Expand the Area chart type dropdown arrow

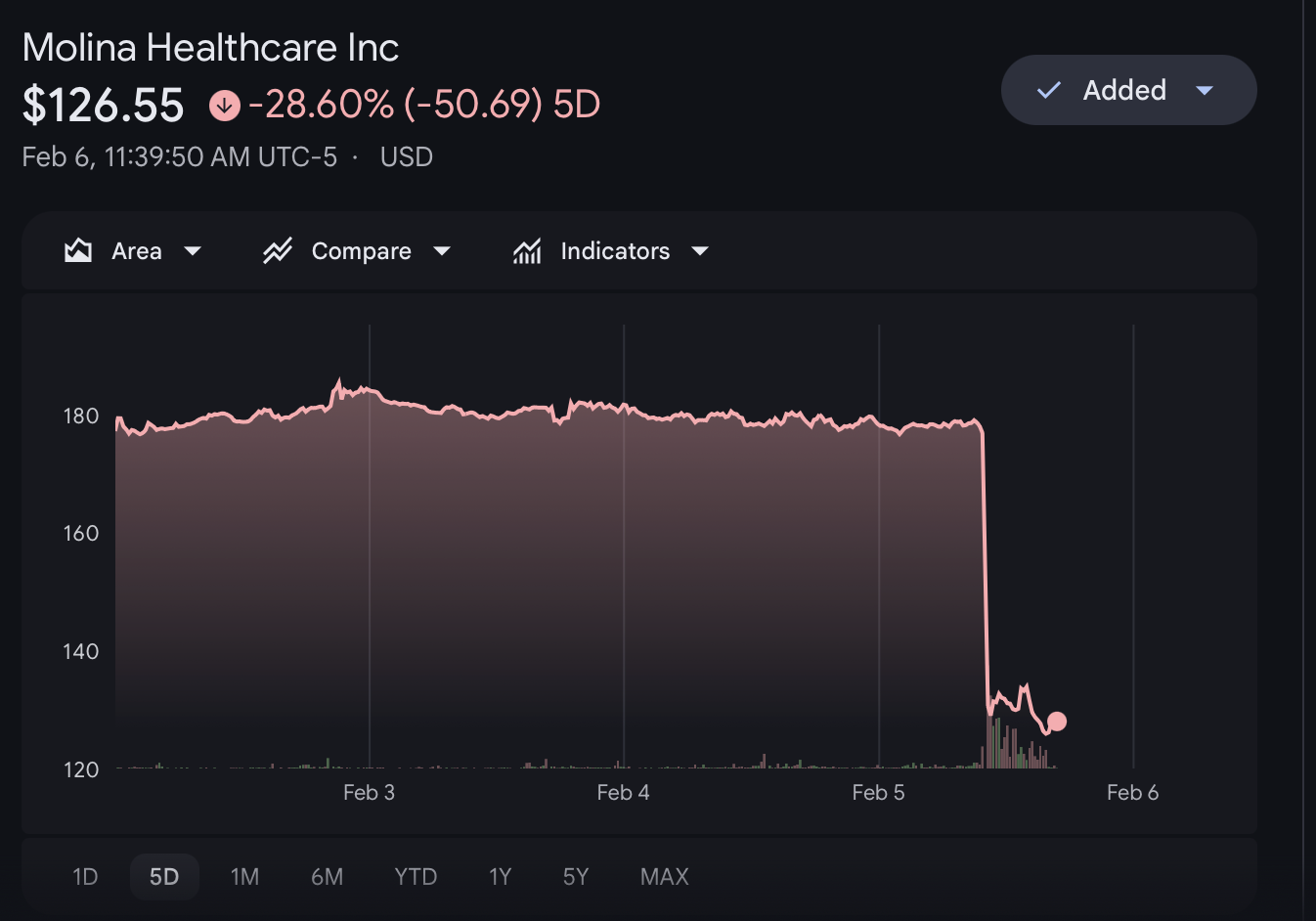[193, 251]
